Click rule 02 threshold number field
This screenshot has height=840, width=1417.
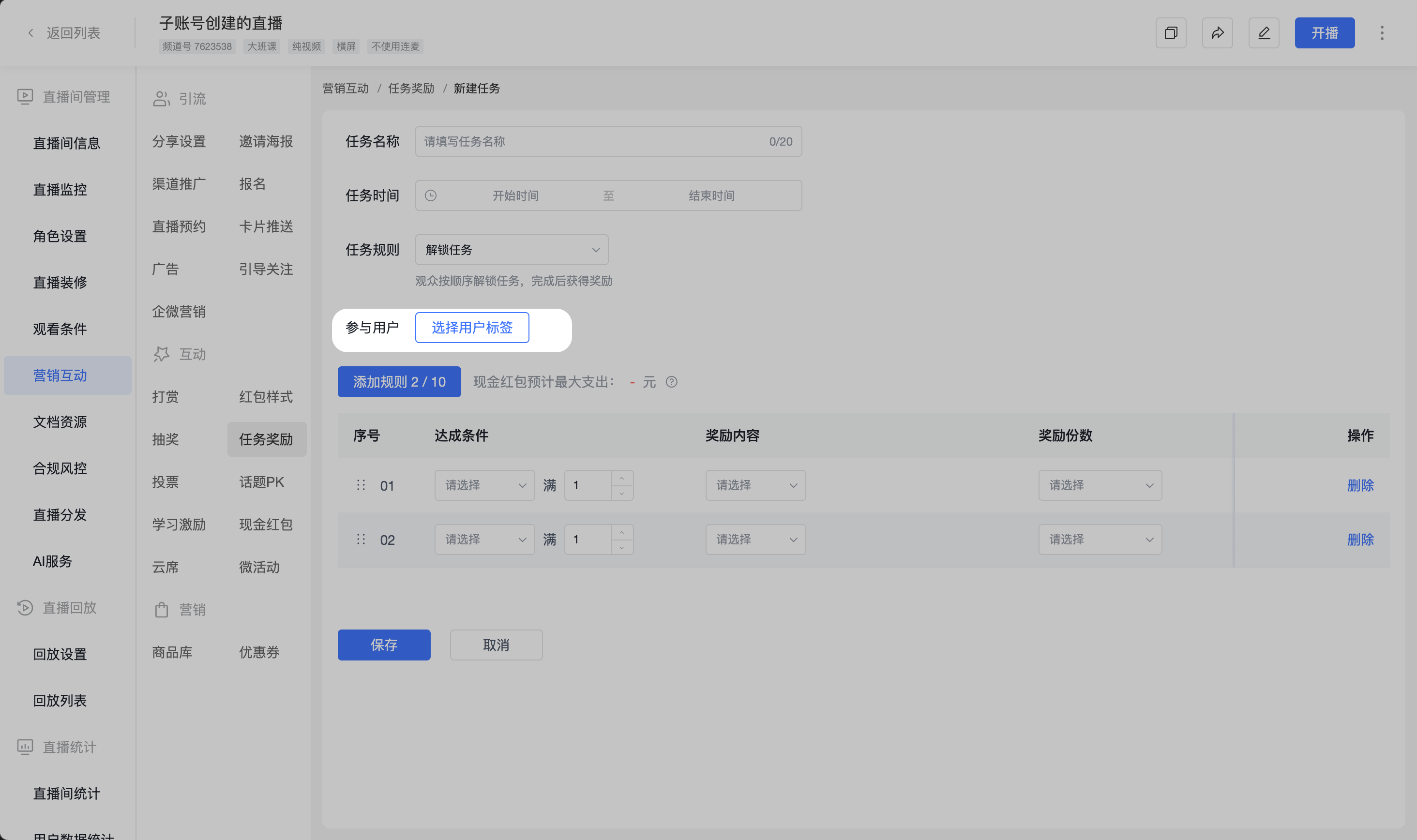click(588, 540)
